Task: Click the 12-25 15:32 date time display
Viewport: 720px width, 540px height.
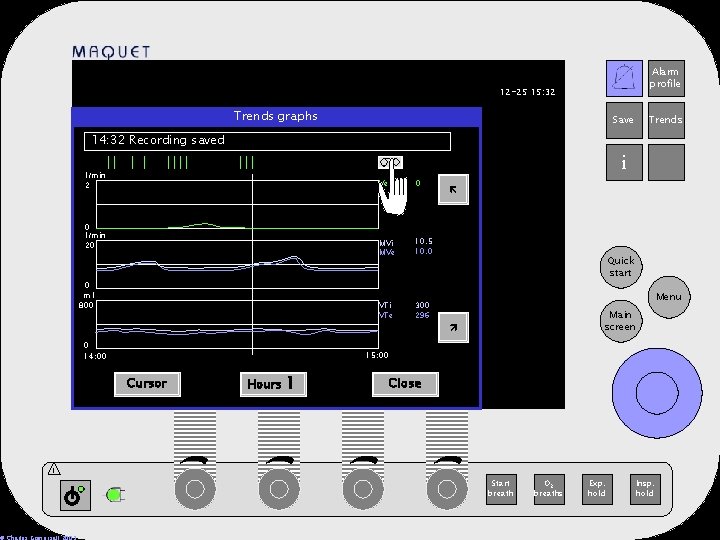Action: point(528,92)
